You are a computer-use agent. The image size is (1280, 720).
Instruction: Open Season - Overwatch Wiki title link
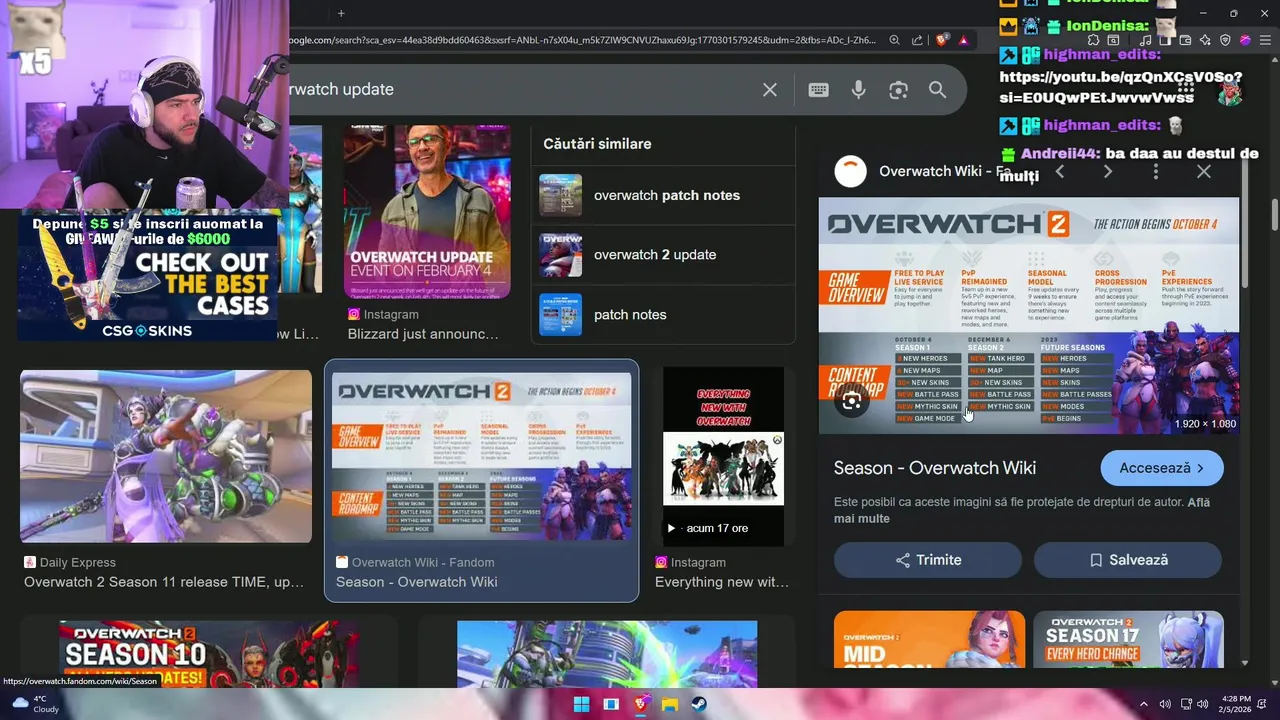pyautogui.click(x=935, y=468)
